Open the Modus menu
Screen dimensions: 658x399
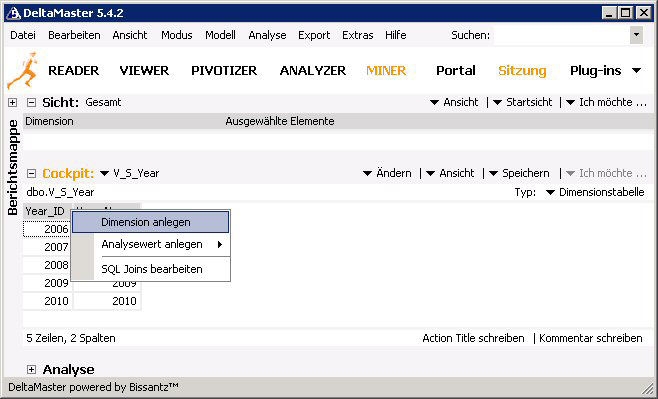tap(177, 35)
